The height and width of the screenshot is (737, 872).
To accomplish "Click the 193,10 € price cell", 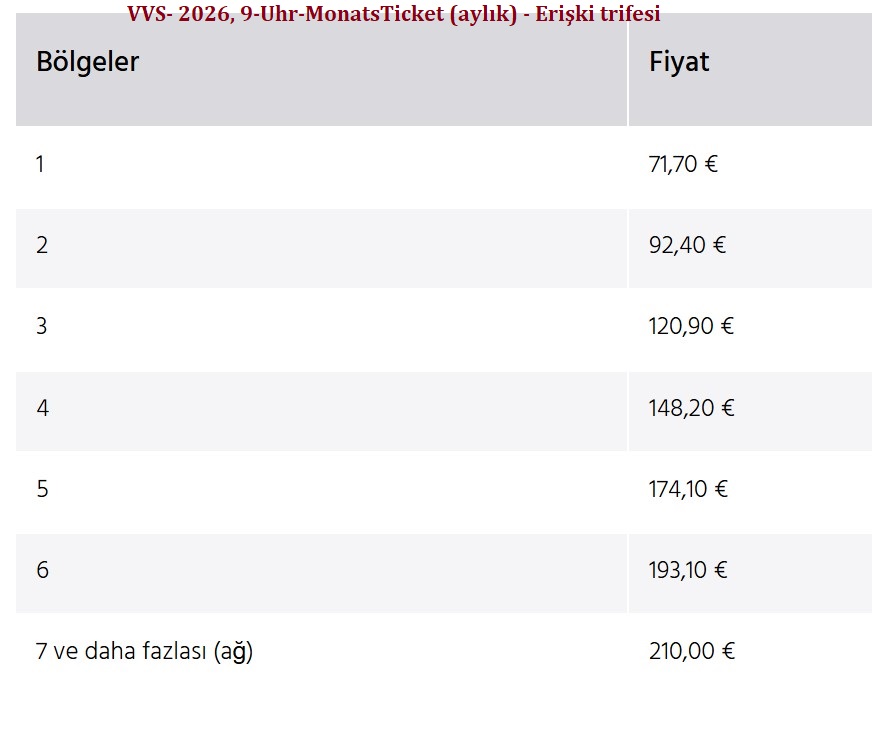I will point(688,570).
